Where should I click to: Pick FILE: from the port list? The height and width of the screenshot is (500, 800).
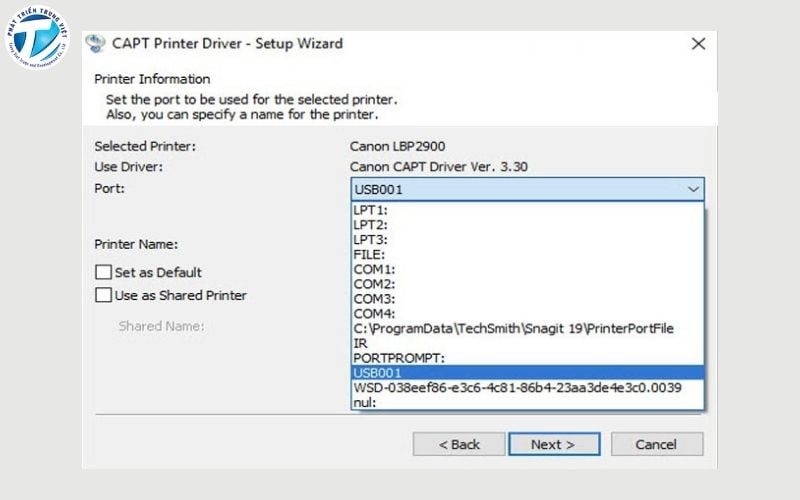(x=369, y=255)
